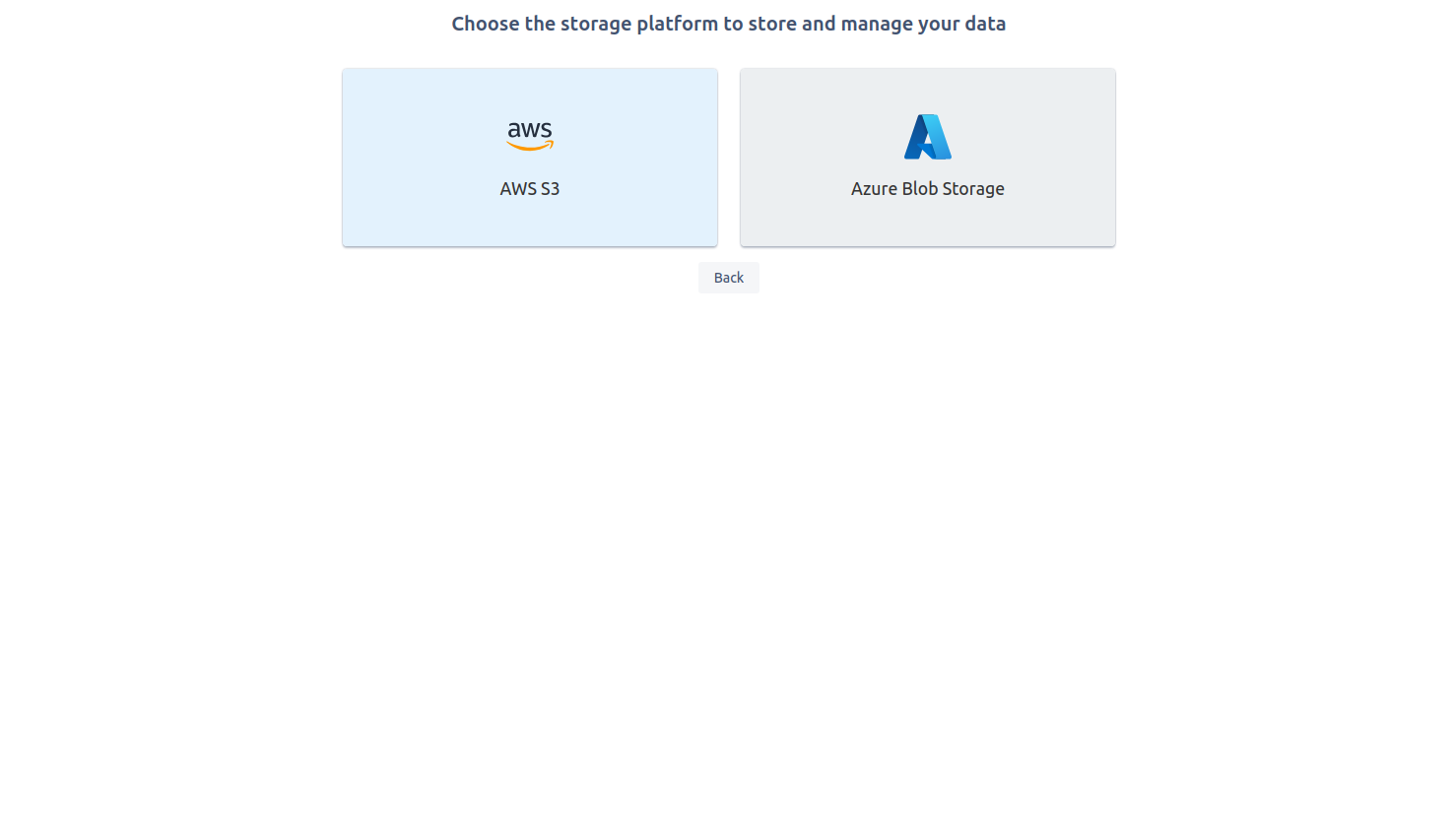Pick AWS S3 as storage platform
Image resolution: width=1452 pixels, height=840 pixels.
coord(530,158)
